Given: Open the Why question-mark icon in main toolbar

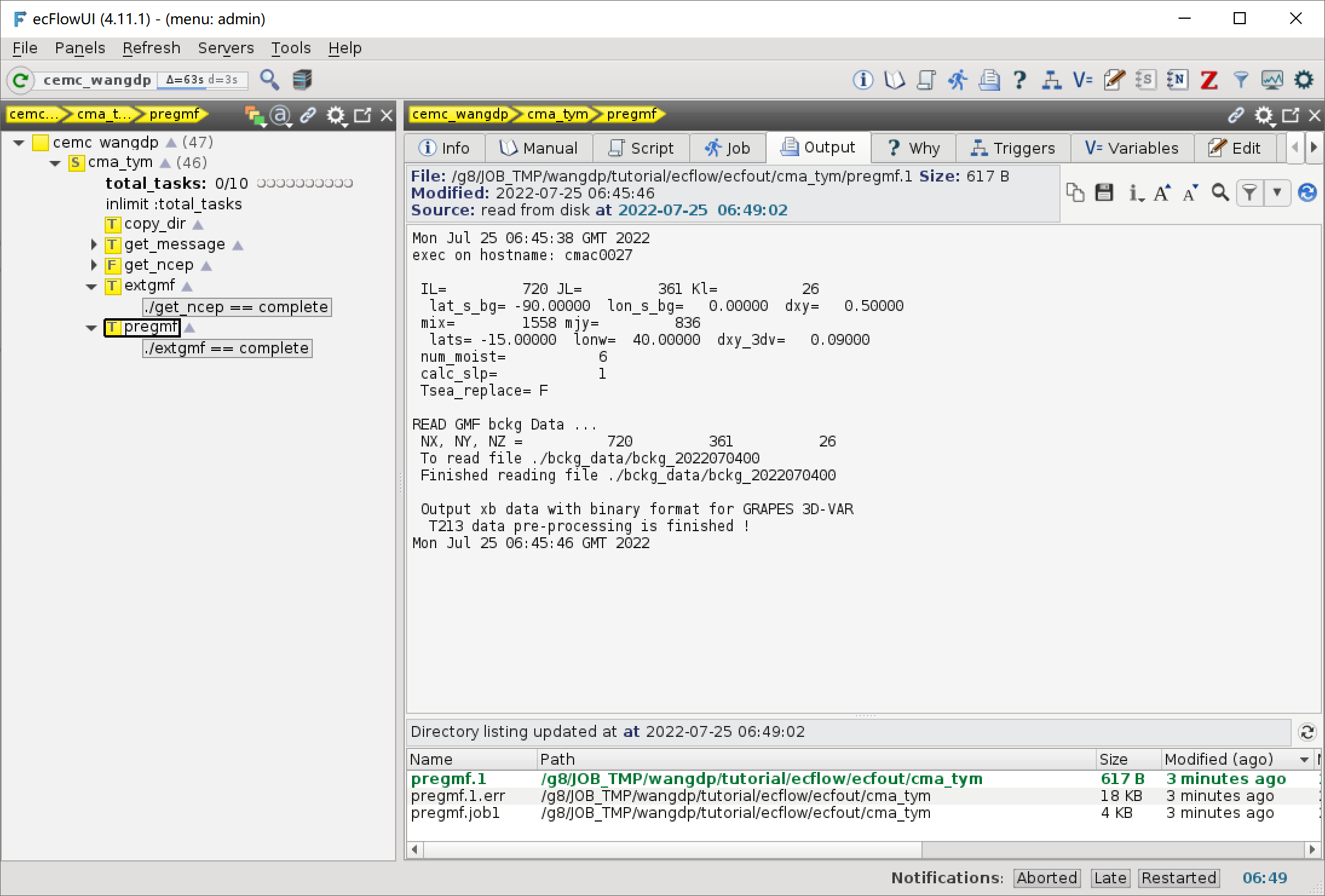Looking at the screenshot, I should click(x=1020, y=80).
